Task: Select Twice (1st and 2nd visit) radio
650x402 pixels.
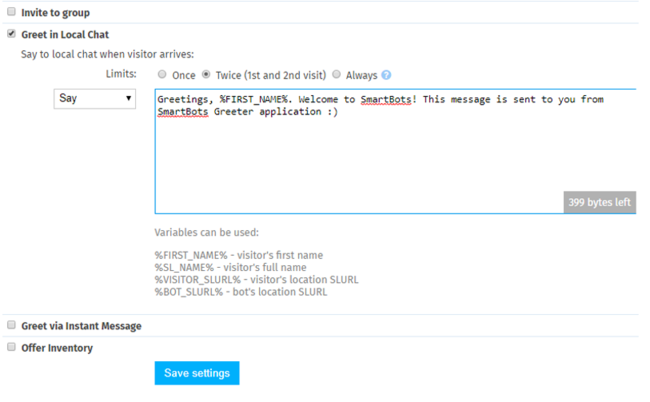Action: (x=206, y=74)
